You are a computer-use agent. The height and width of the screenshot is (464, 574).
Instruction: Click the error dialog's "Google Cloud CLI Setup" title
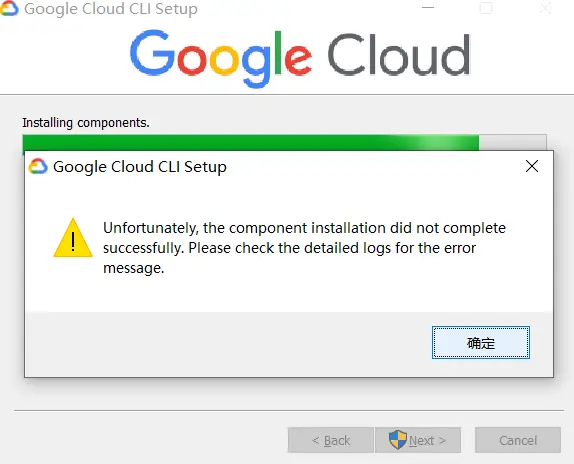click(140, 167)
